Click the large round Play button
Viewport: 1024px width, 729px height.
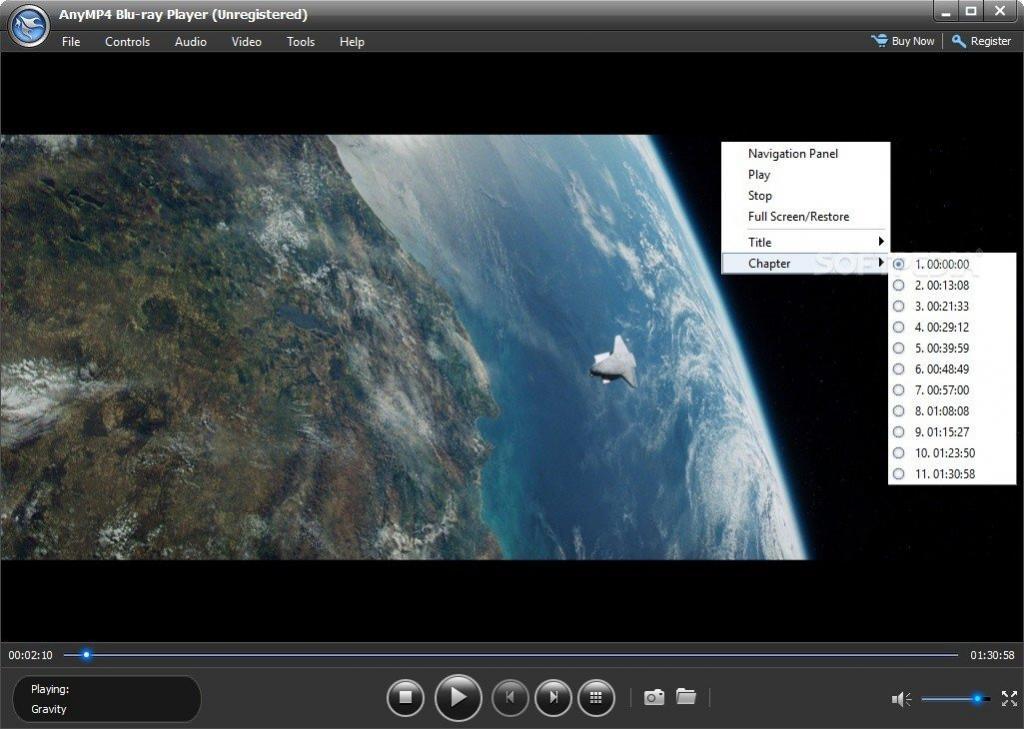click(x=458, y=698)
